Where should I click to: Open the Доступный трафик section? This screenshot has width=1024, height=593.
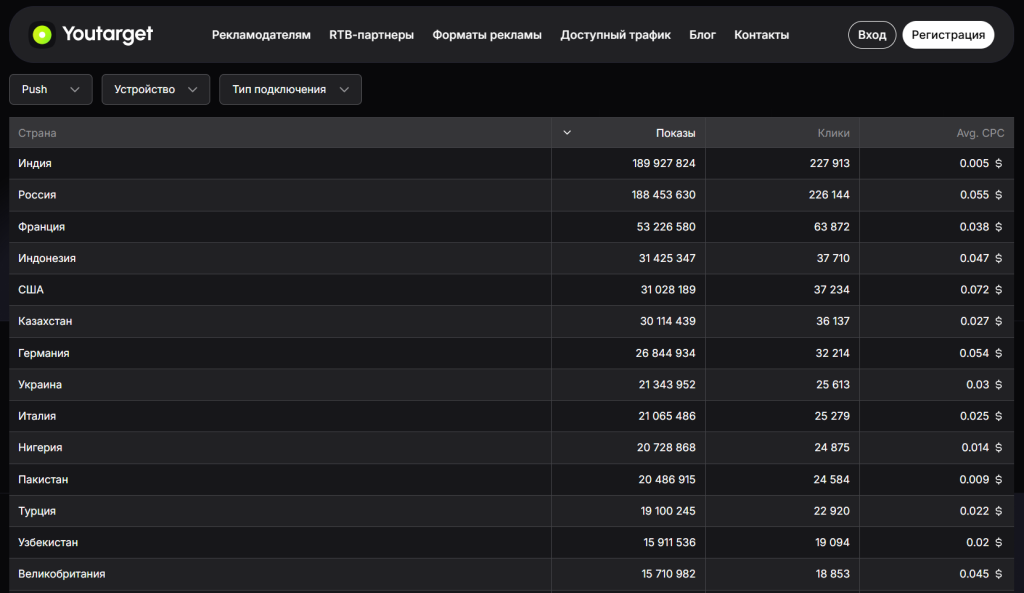[615, 35]
